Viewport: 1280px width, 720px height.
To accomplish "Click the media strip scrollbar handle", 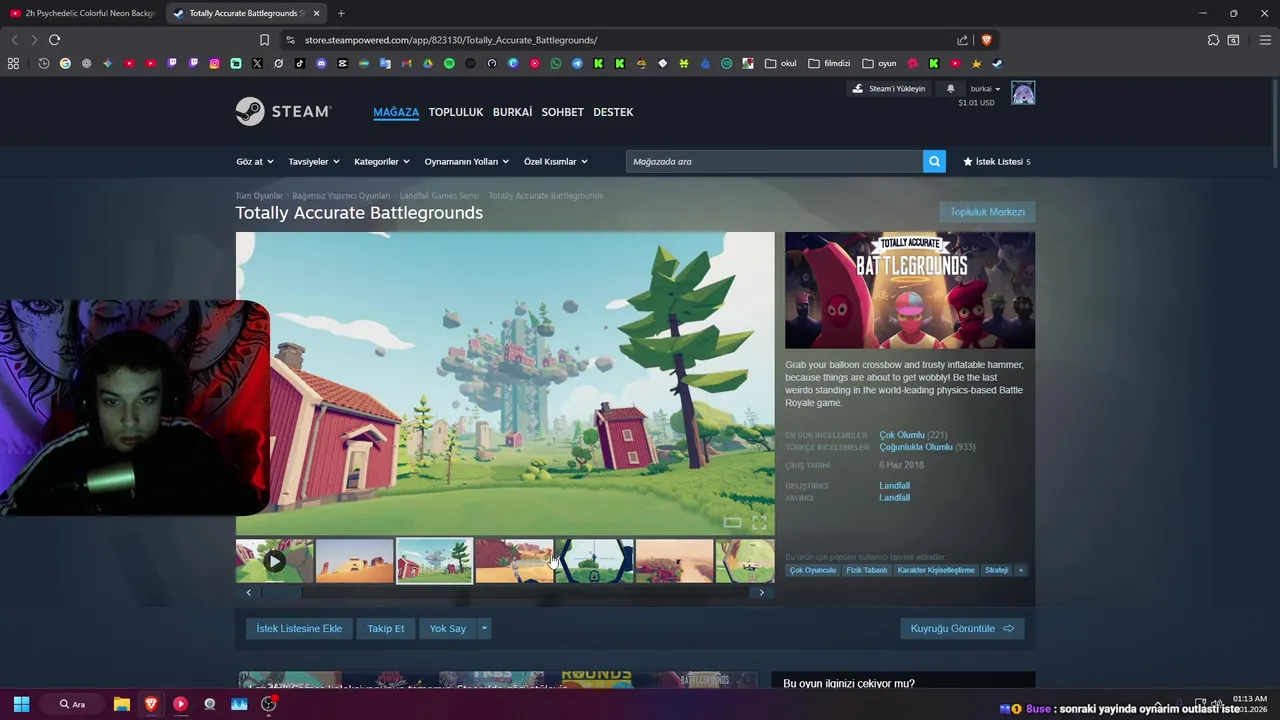I will click(x=281, y=592).
